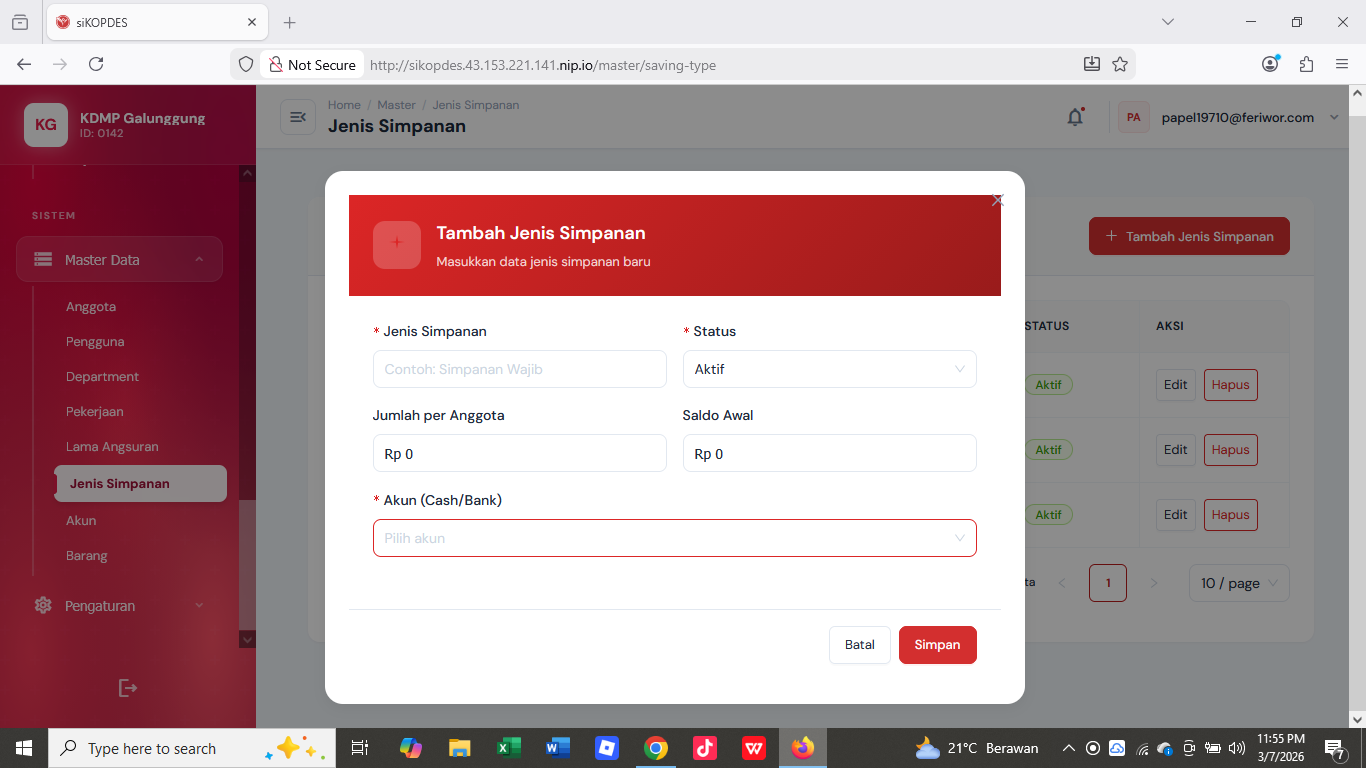Collapse sidebar with the menu toggle icon
The width and height of the screenshot is (1366, 768).
pyautogui.click(x=297, y=117)
